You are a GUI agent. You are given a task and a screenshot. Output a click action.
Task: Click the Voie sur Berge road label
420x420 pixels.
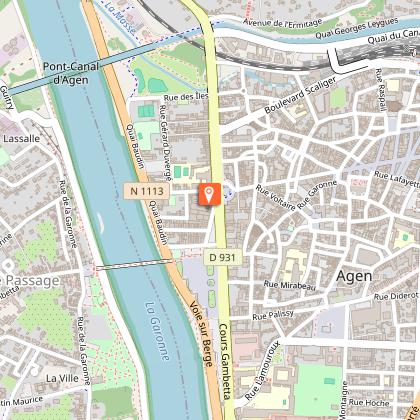201,334
